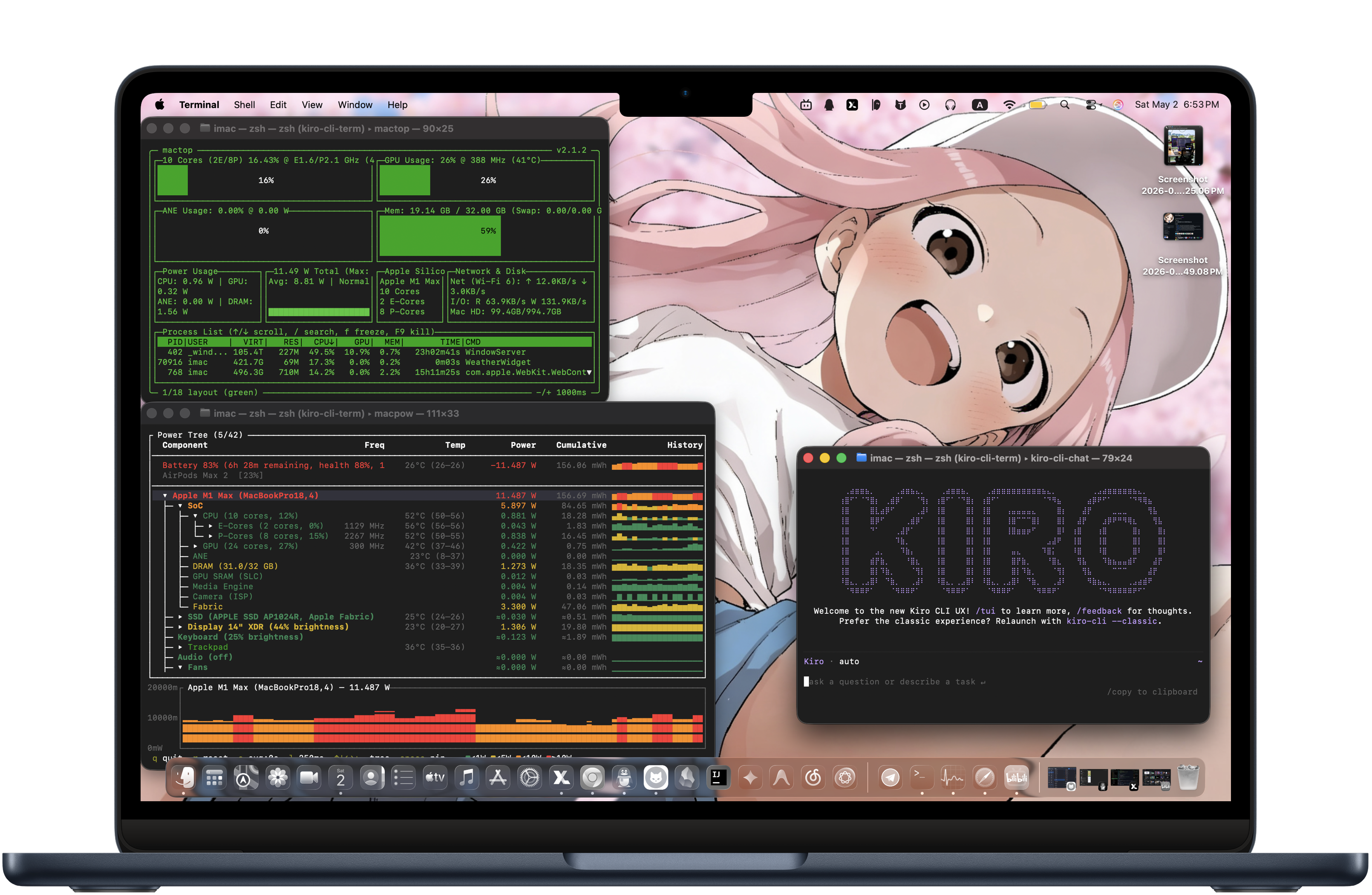Click AirPods headphones icon in menu bar
1372x895 pixels.
pyautogui.click(x=951, y=105)
